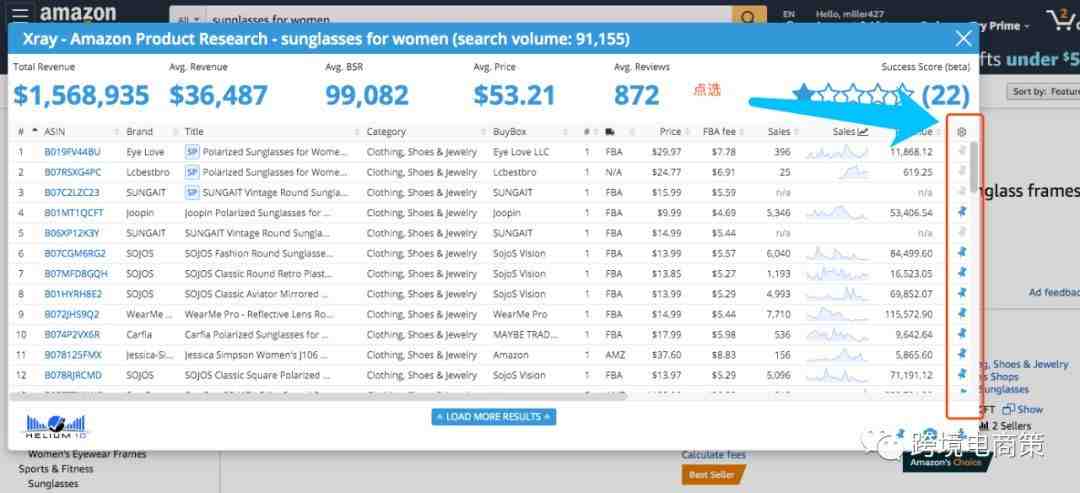The image size is (1080, 493).
Task: Select sales cell 7,710
Action: pos(778,315)
